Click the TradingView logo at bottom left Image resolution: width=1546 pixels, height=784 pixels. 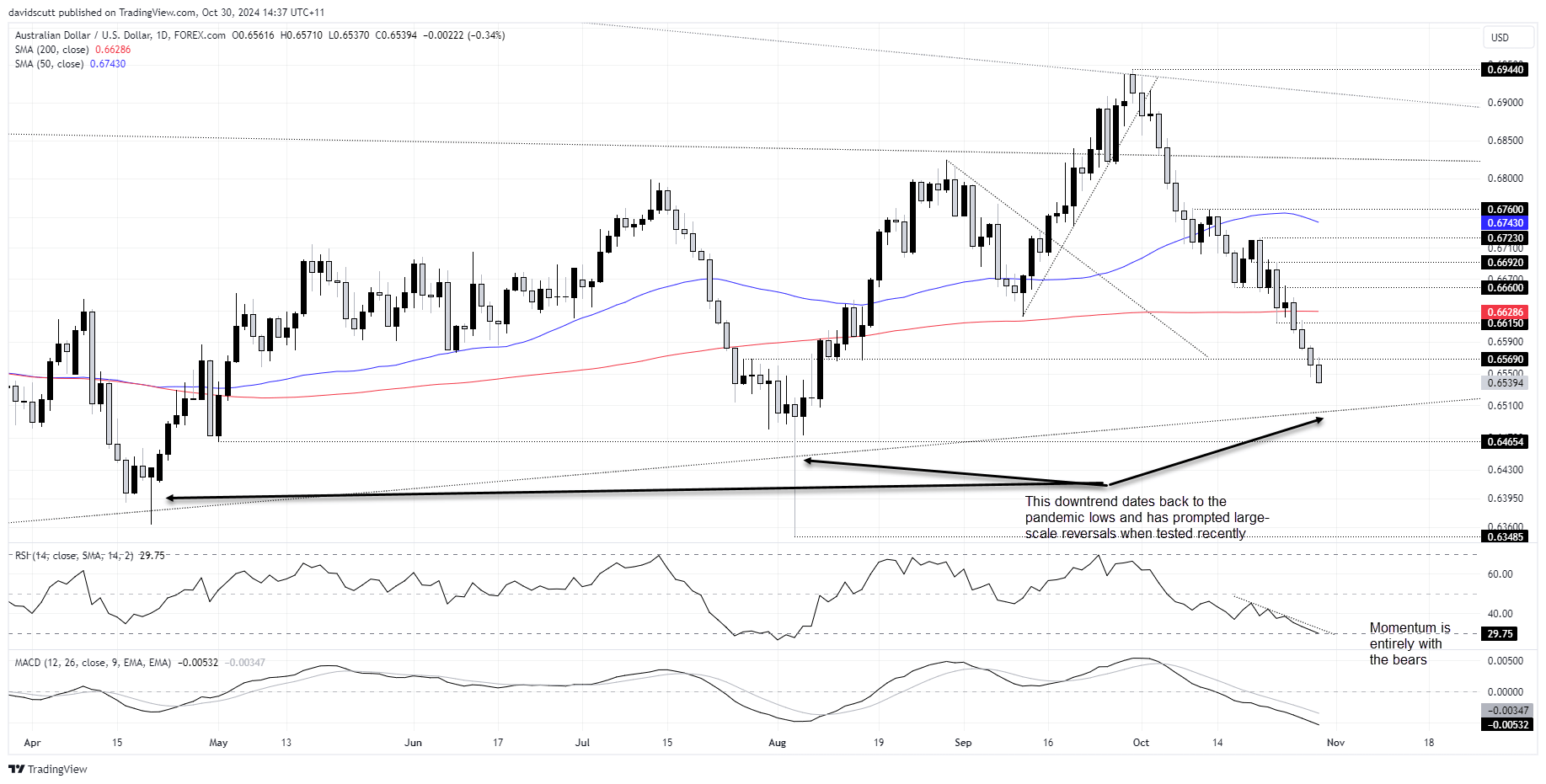pyautogui.click(x=48, y=769)
